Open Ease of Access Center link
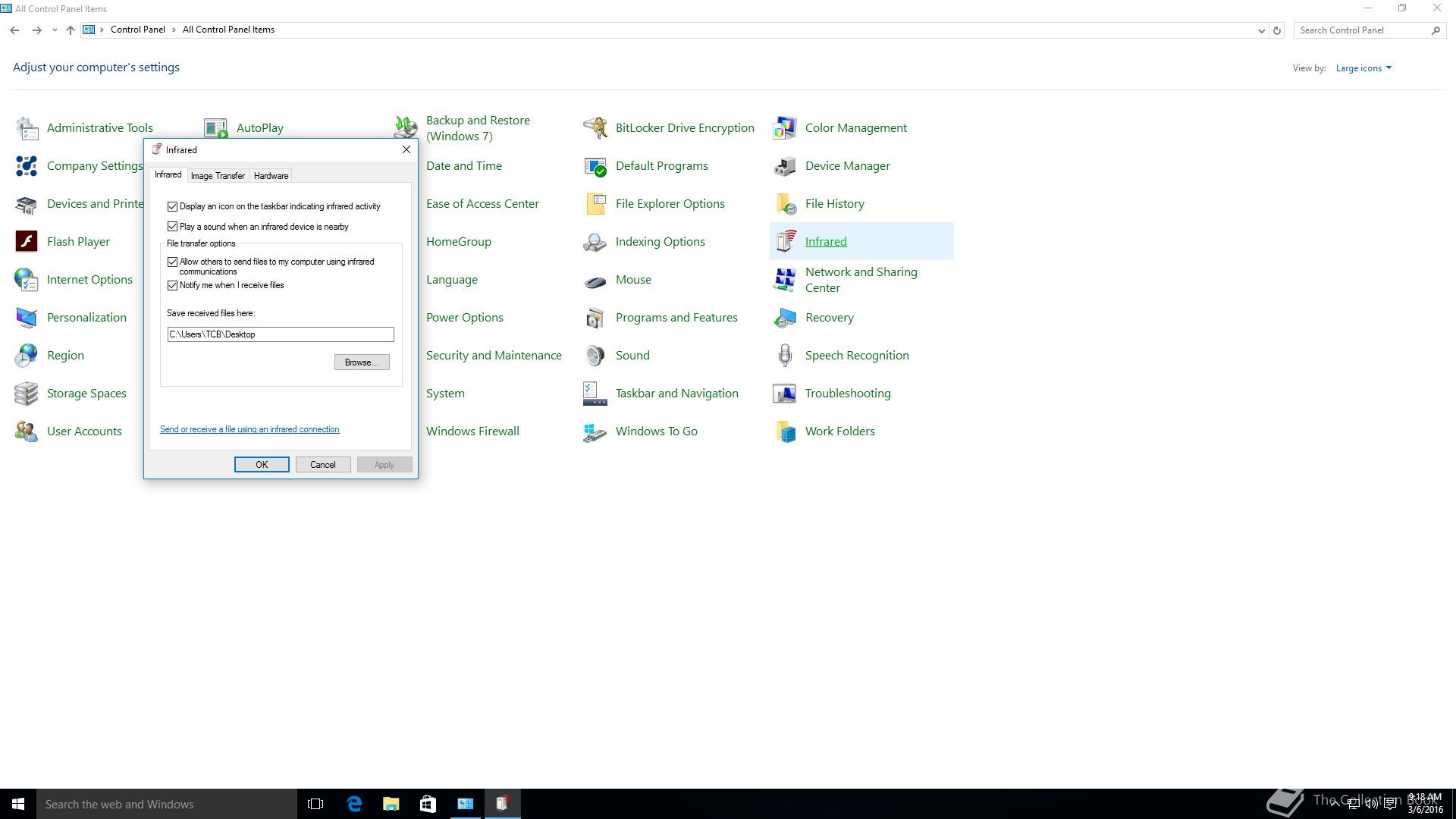1456x819 pixels. tap(482, 204)
